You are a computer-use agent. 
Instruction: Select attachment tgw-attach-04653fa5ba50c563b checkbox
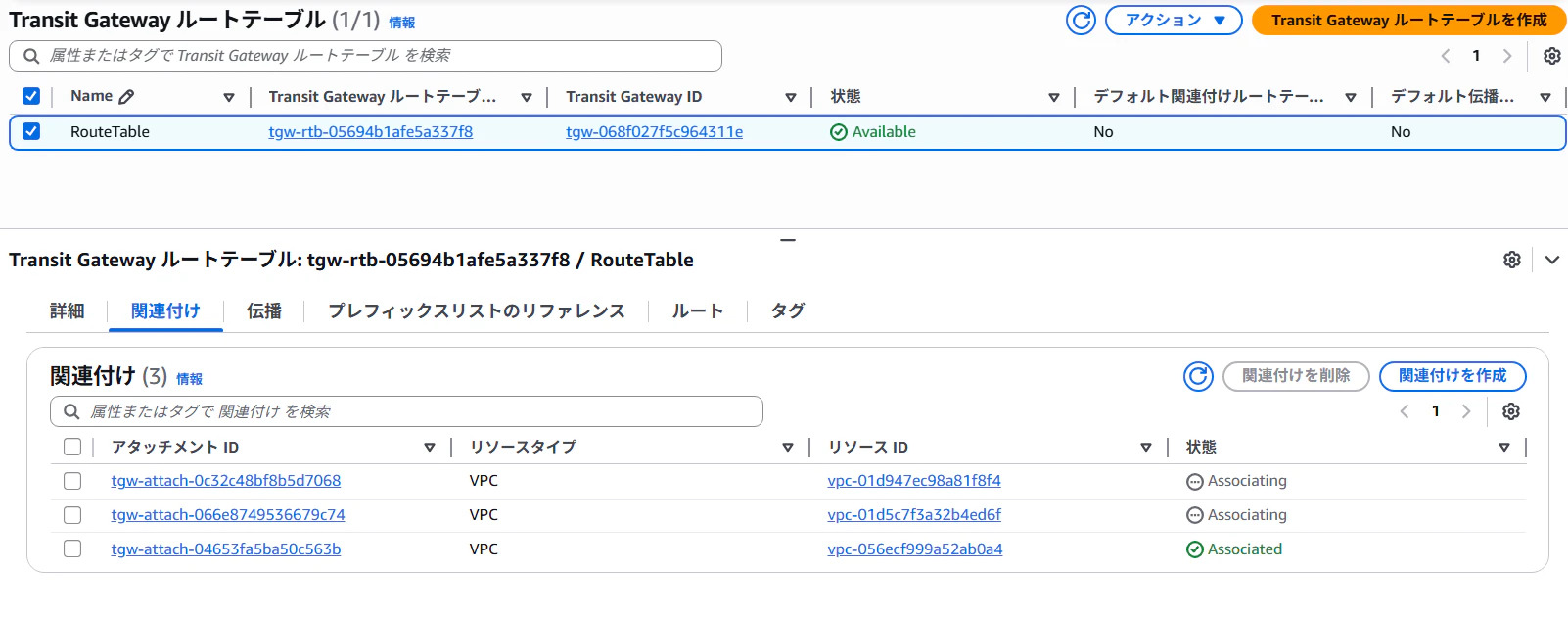[72, 549]
